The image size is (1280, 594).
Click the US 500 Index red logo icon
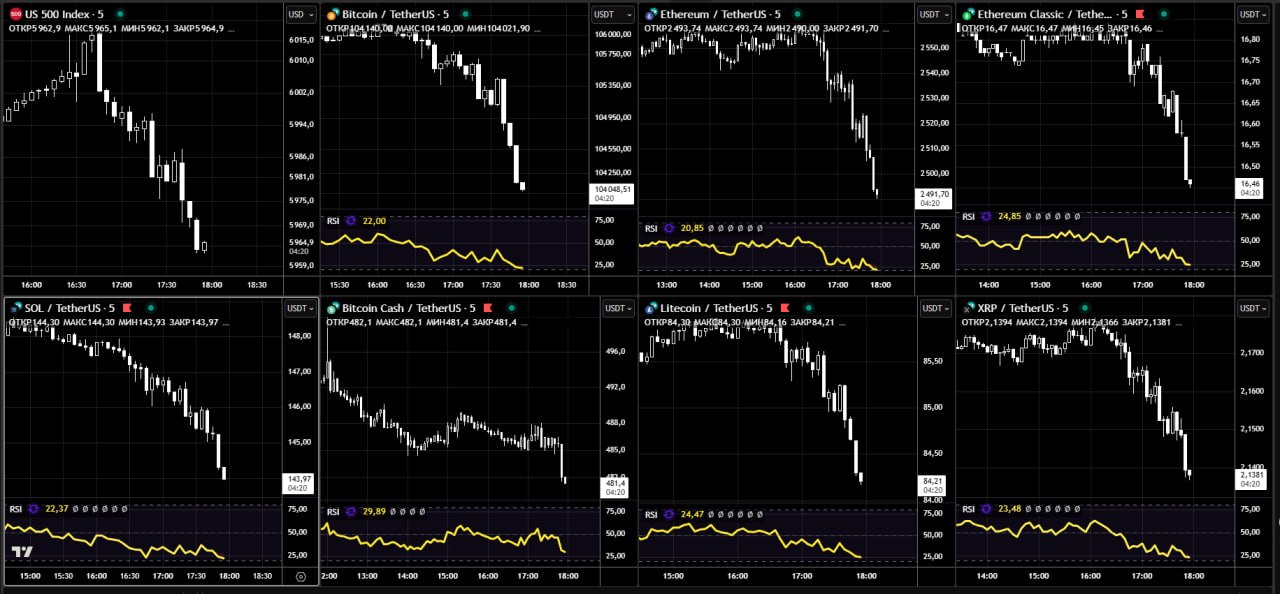coord(15,14)
